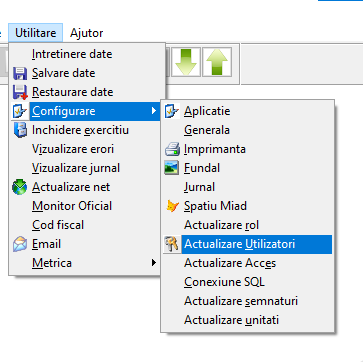
Task: Select Actualizare rol entry
Action: pos(247,225)
